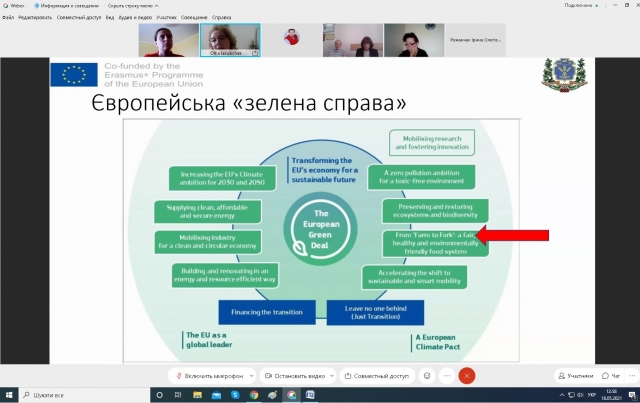Start sharing with Совместный доступ button
The image size is (640, 403).
coord(377,376)
